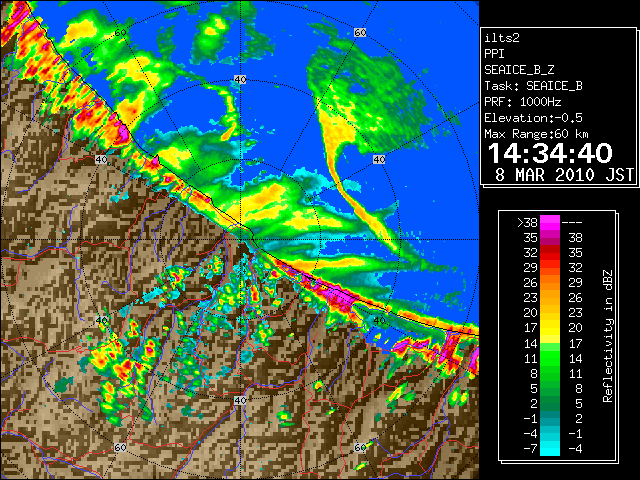This screenshot has width=640, height=480.
Task: Pick the yellow swatch in the 17–20 legend row
Action: tap(550, 328)
